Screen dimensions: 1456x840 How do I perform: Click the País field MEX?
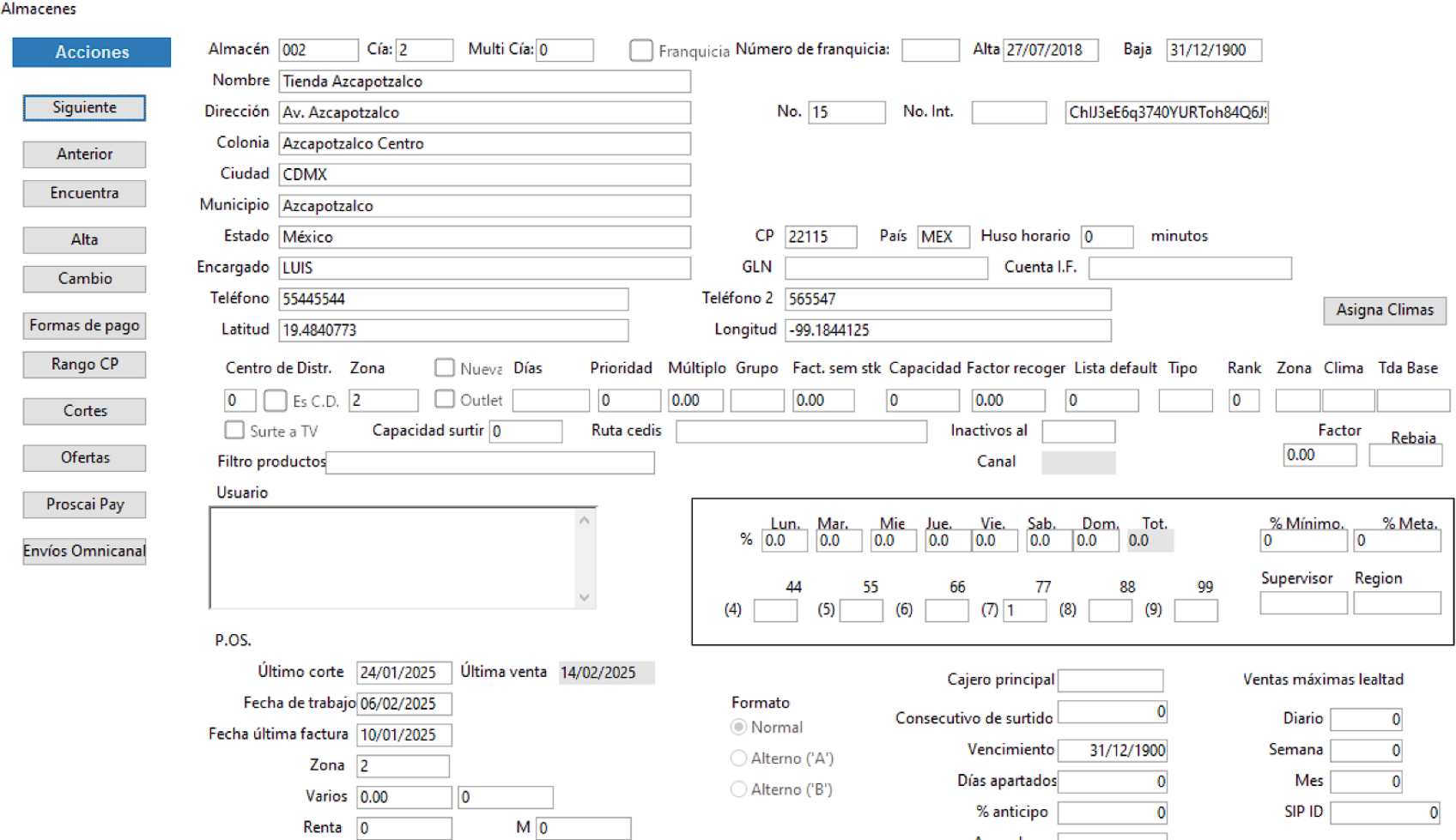click(943, 237)
